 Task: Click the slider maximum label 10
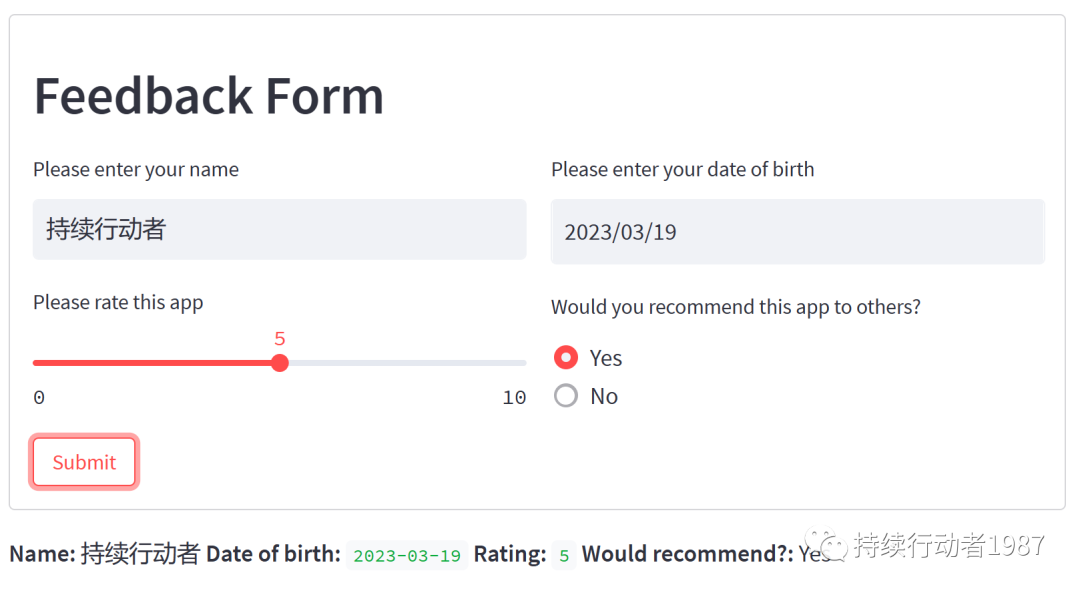pyautogui.click(x=514, y=398)
